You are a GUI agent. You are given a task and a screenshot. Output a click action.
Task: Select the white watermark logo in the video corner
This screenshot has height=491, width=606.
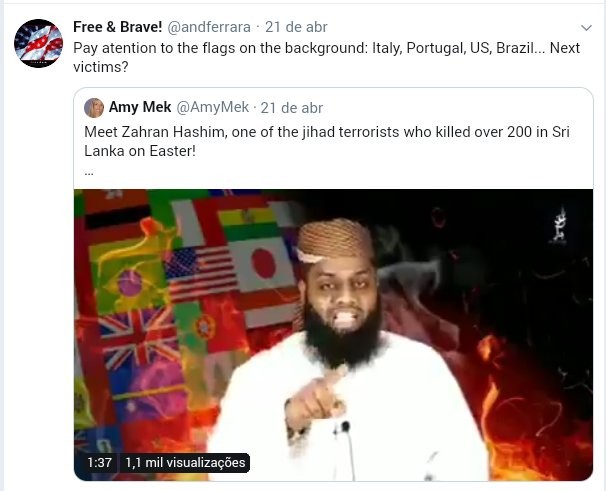pyautogui.click(x=559, y=226)
